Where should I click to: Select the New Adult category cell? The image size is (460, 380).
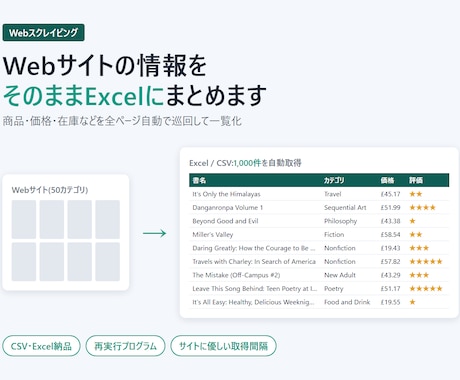tap(340, 275)
